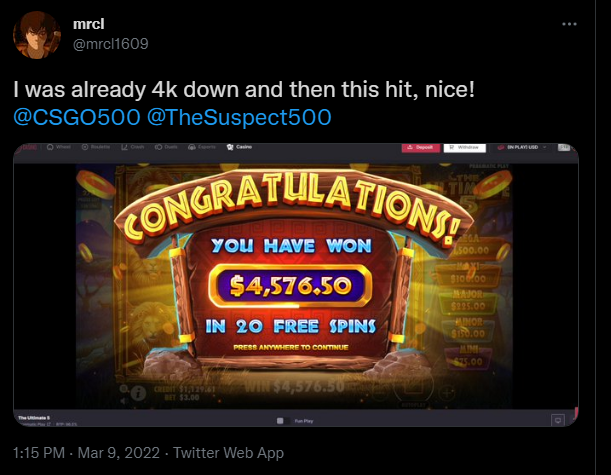Expand the IN PLAY USD currency dropdown
Screen dimensions: 611x475
[x=522, y=147]
